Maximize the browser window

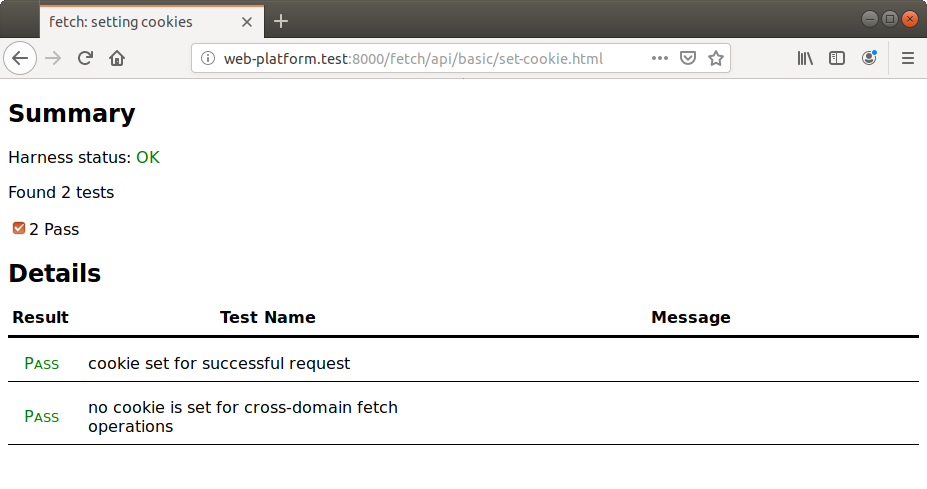pos(889,18)
